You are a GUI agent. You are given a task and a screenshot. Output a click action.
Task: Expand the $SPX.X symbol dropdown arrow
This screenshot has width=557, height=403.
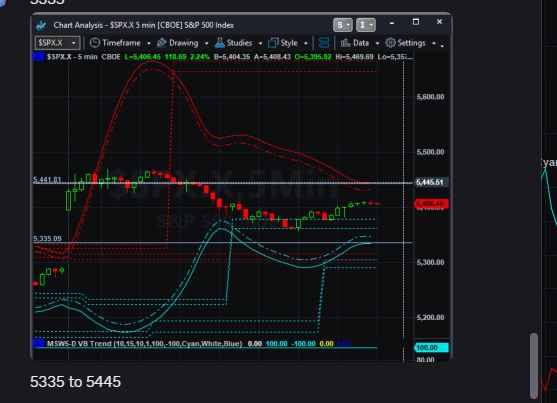[x=74, y=43]
